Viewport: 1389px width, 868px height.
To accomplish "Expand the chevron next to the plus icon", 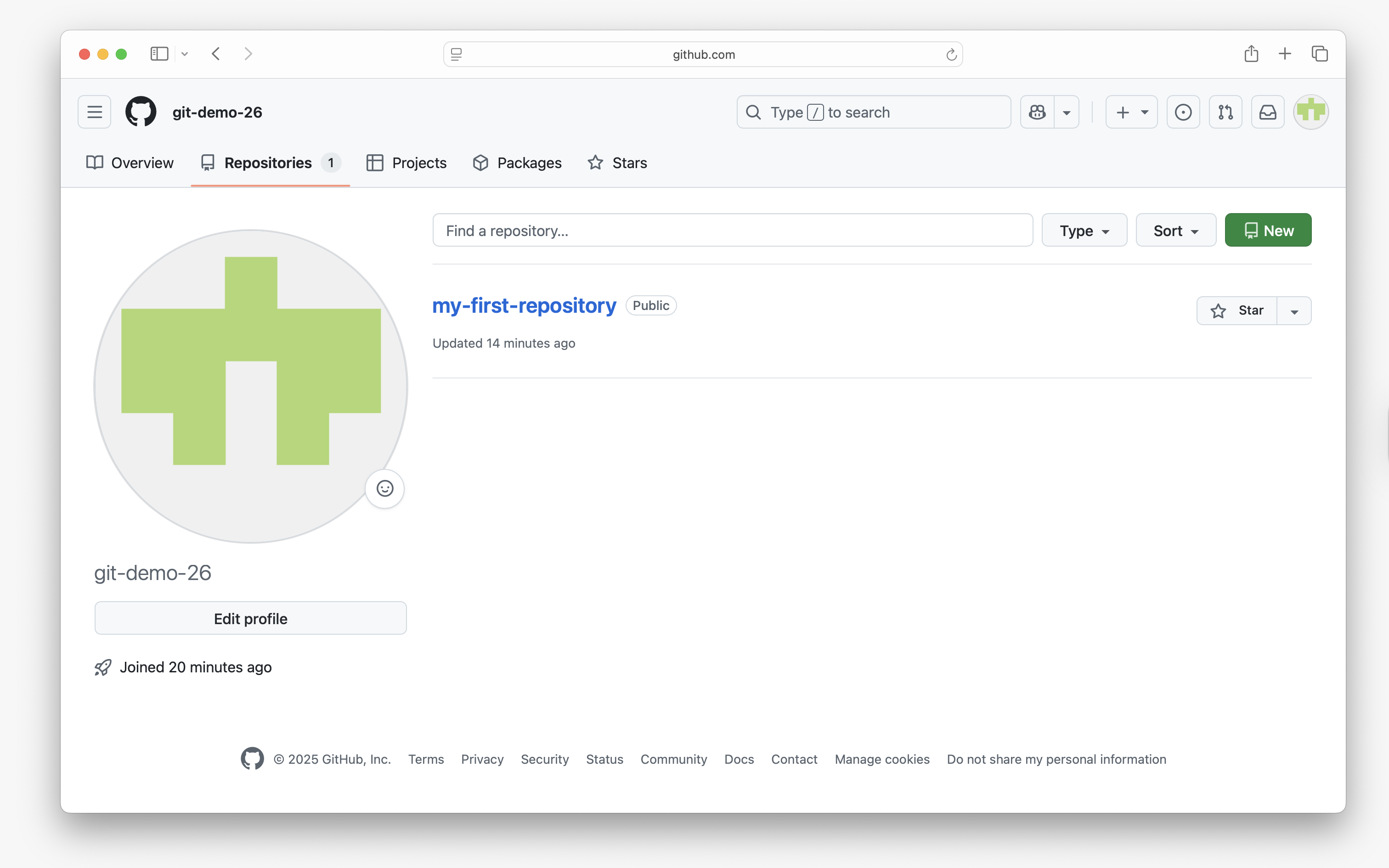I will pyautogui.click(x=1144, y=111).
